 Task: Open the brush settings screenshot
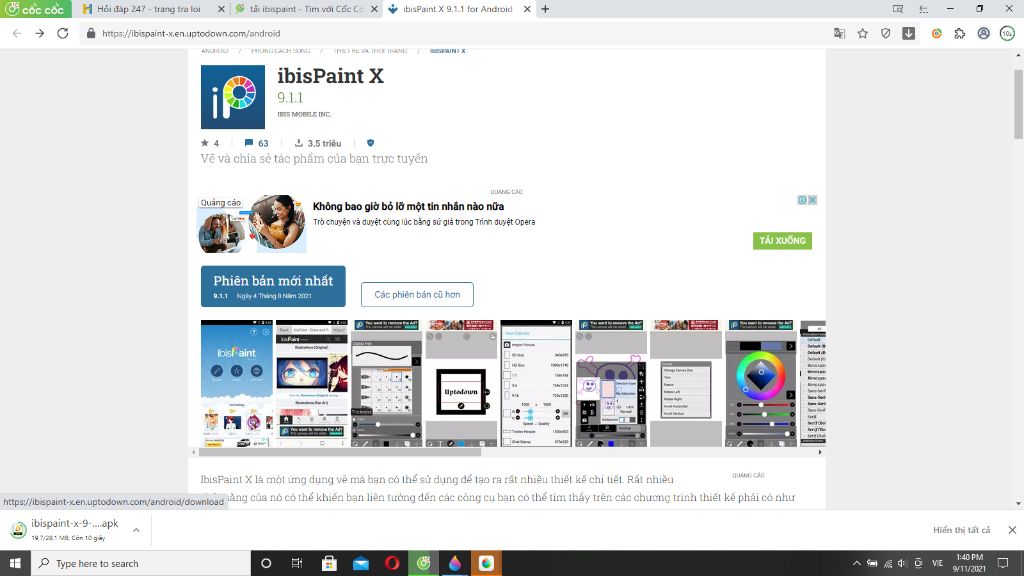coord(387,383)
